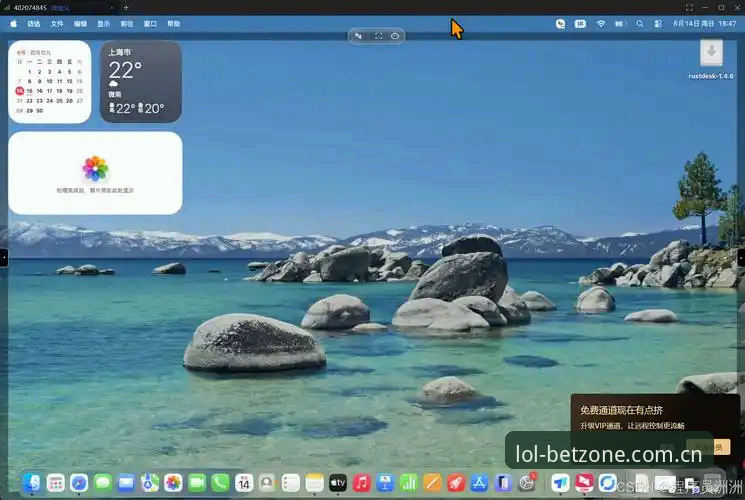Click the screen-fit icon in the floating toolbar
Image resolution: width=745 pixels, height=500 pixels.
point(378,36)
